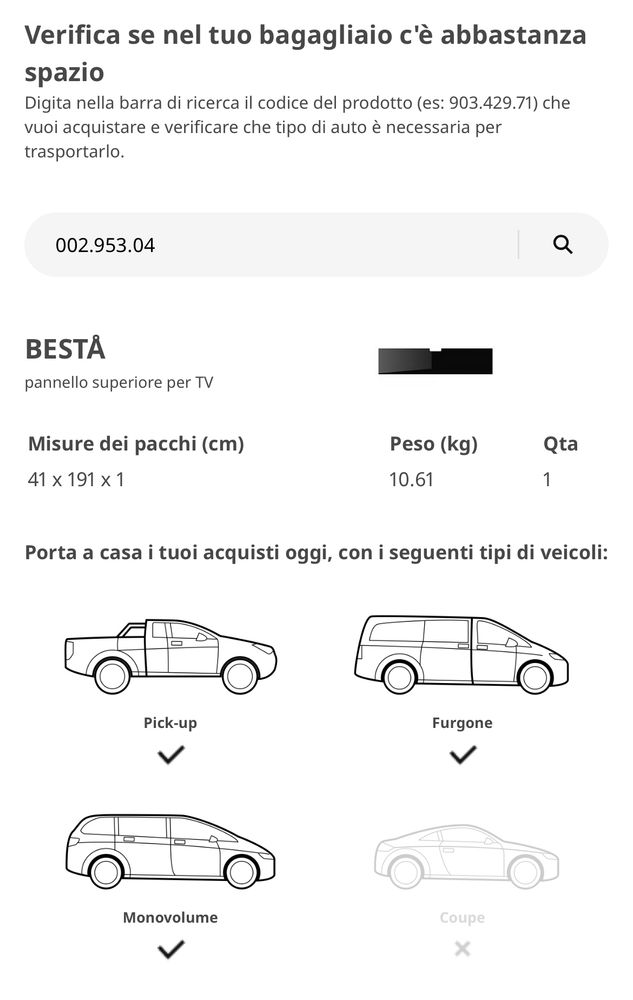Click the magnifying glass search icon
Image resolution: width=633 pixels, height=1000 pixels.
pos(563,245)
